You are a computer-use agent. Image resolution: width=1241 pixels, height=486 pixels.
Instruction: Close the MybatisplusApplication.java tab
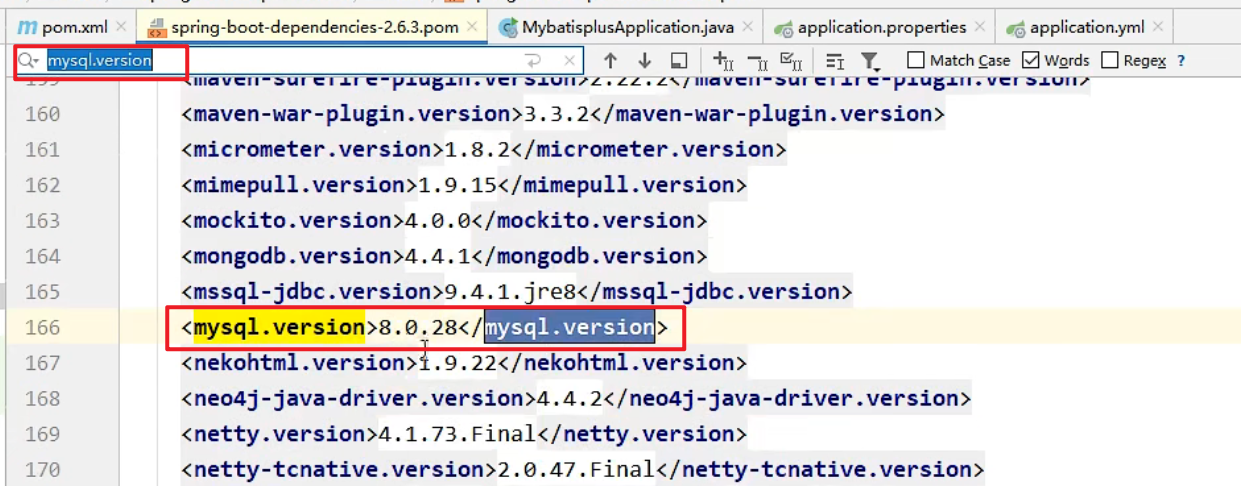748,27
